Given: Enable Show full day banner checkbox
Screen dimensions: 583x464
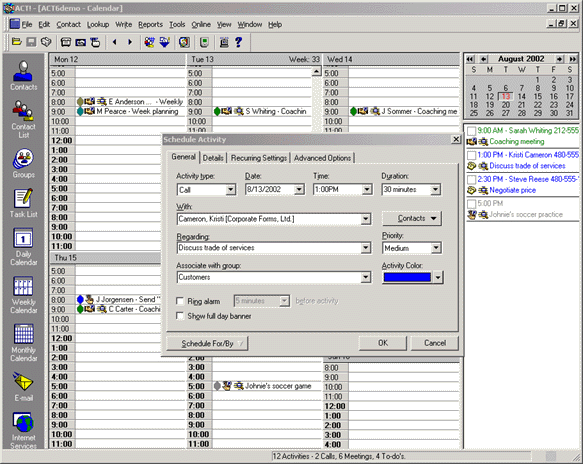Looking at the screenshot, I should point(180,316).
